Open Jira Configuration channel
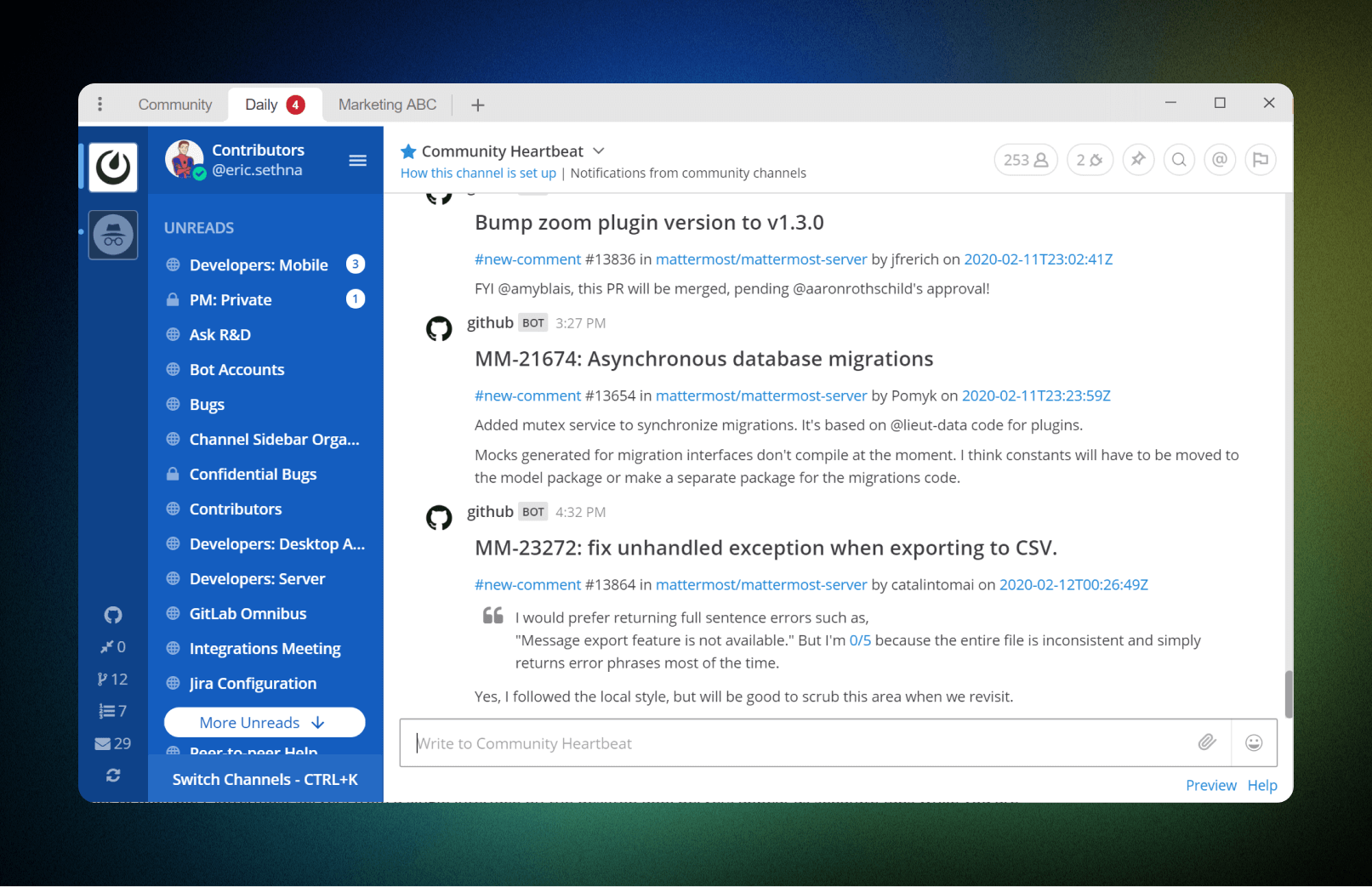The height and width of the screenshot is (887, 1372). tap(265, 683)
